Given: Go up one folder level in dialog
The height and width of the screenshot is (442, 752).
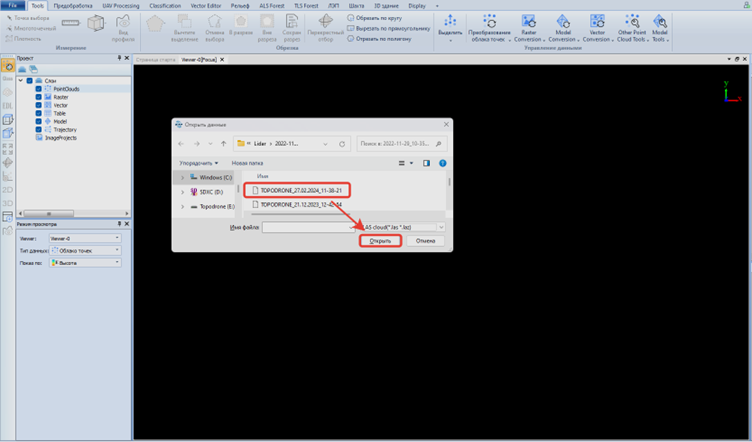Looking at the screenshot, I should click(x=223, y=144).
